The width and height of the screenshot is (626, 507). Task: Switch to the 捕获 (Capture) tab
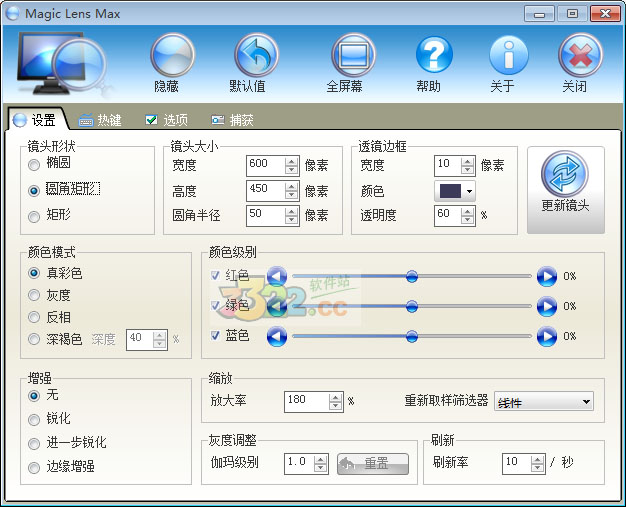[232, 120]
